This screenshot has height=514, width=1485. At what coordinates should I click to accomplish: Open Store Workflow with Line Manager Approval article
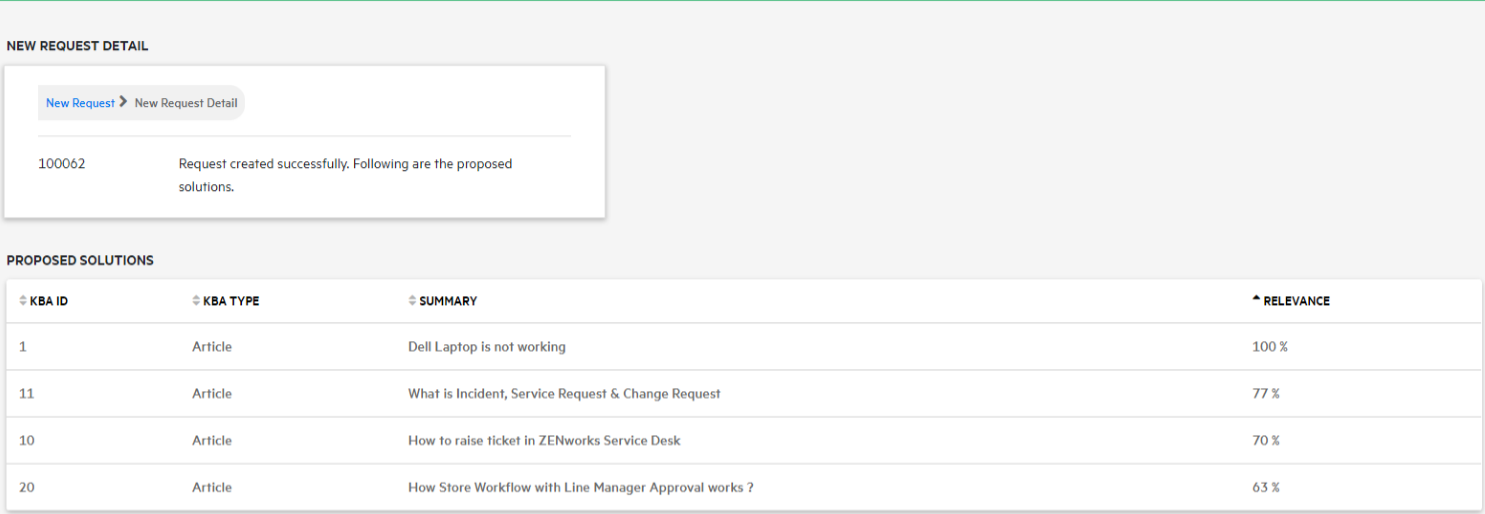(x=580, y=488)
